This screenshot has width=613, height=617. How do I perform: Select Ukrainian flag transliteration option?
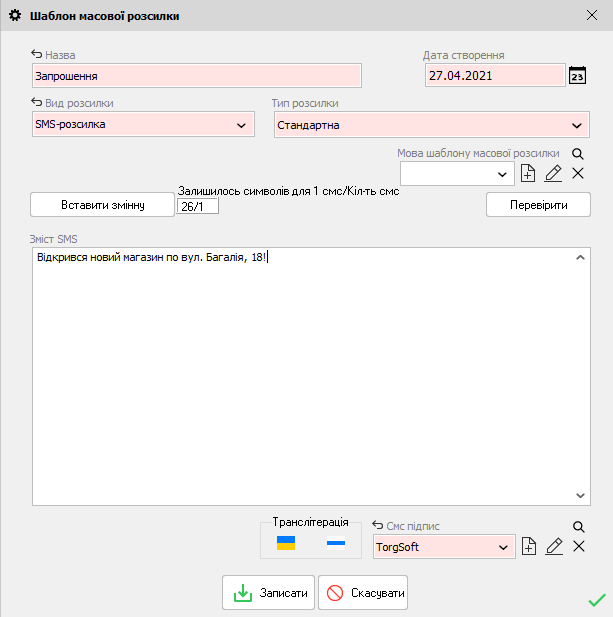(286, 543)
